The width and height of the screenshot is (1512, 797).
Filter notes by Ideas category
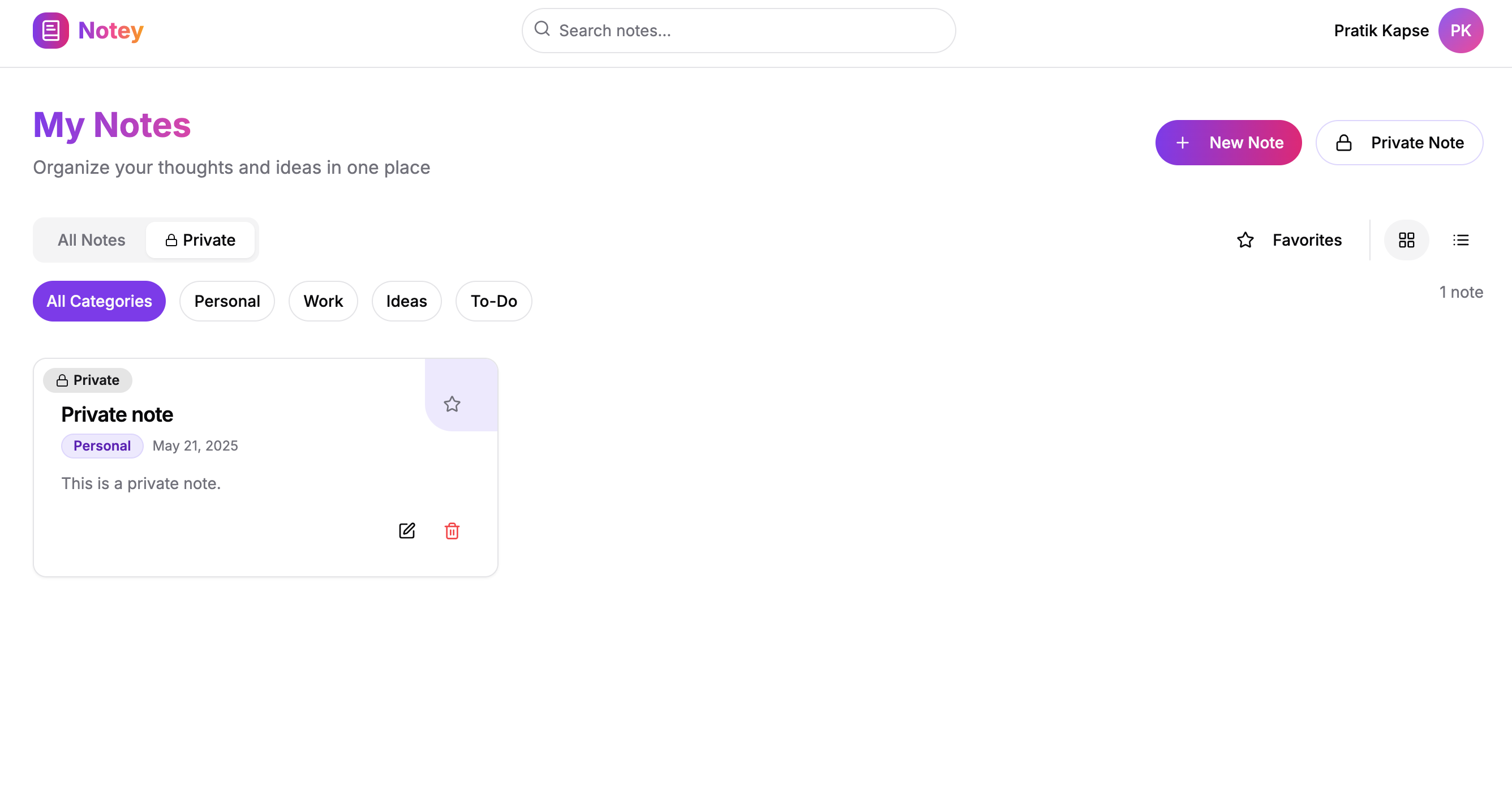[406, 301]
